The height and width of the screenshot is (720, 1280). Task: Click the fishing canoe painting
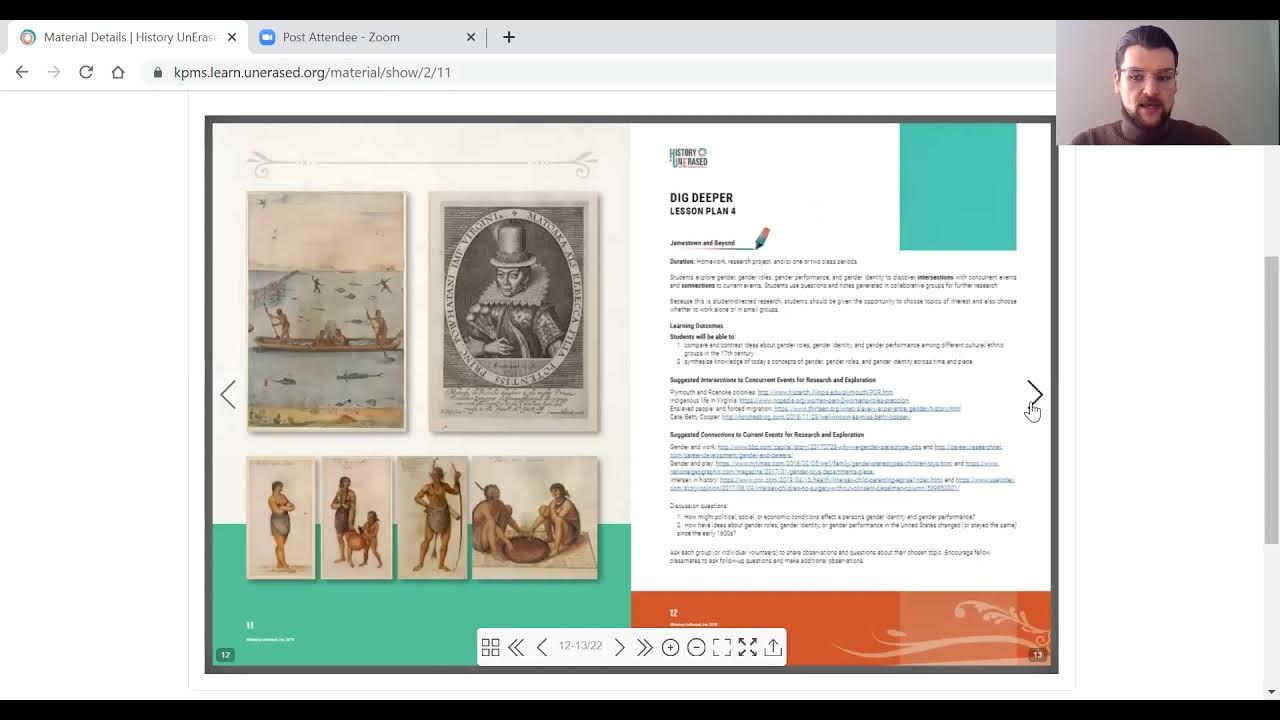(x=326, y=311)
